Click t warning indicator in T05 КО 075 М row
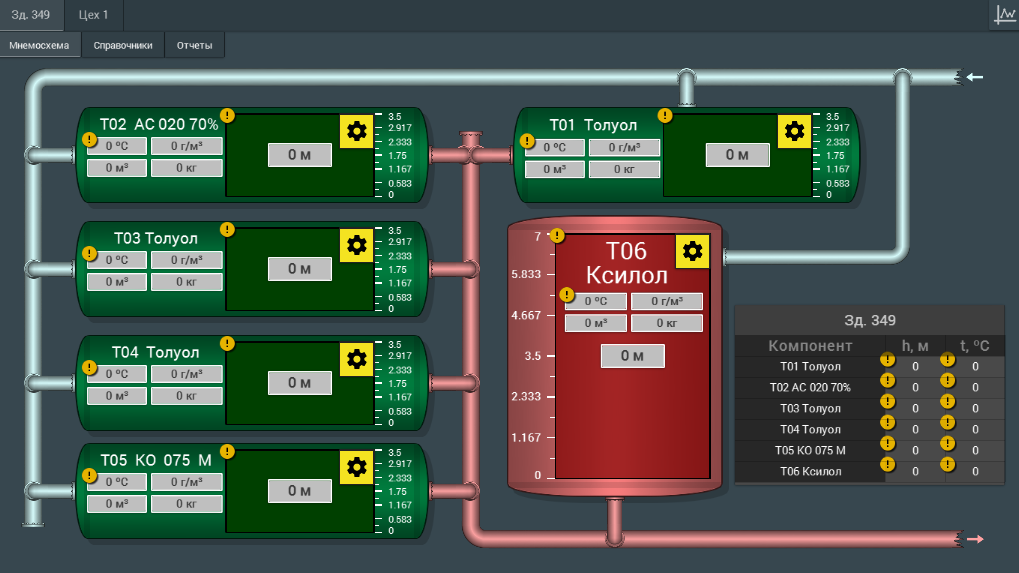Screen dimensions: 1019x573 (x=948, y=443)
